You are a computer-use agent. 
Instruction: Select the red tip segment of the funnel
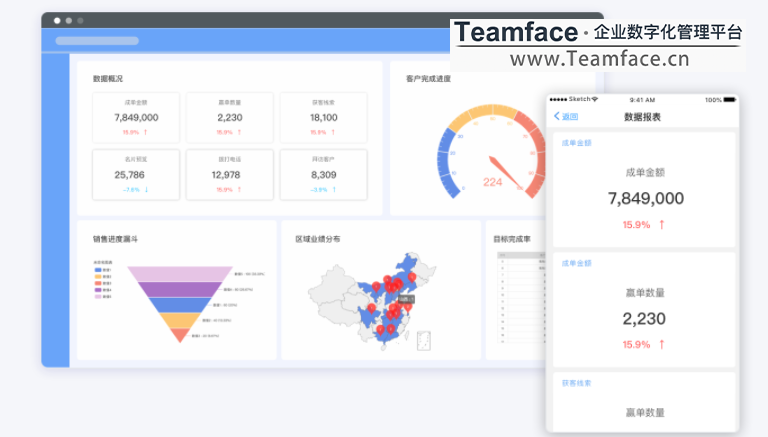[x=180, y=335]
